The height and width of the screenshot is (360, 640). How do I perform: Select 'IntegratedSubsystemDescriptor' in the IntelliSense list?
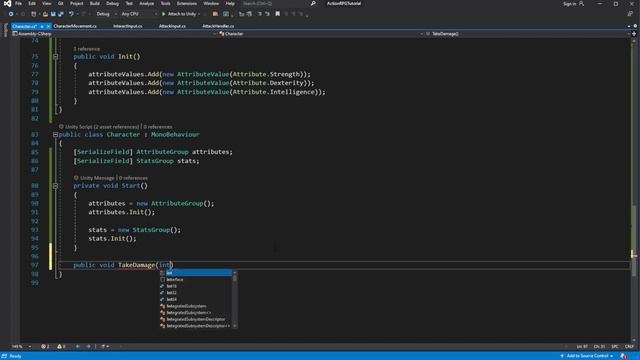(x=196, y=319)
